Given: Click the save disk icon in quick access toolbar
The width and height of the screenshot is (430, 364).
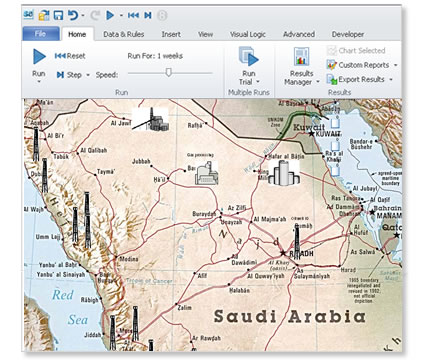Looking at the screenshot, I should tap(58, 15).
